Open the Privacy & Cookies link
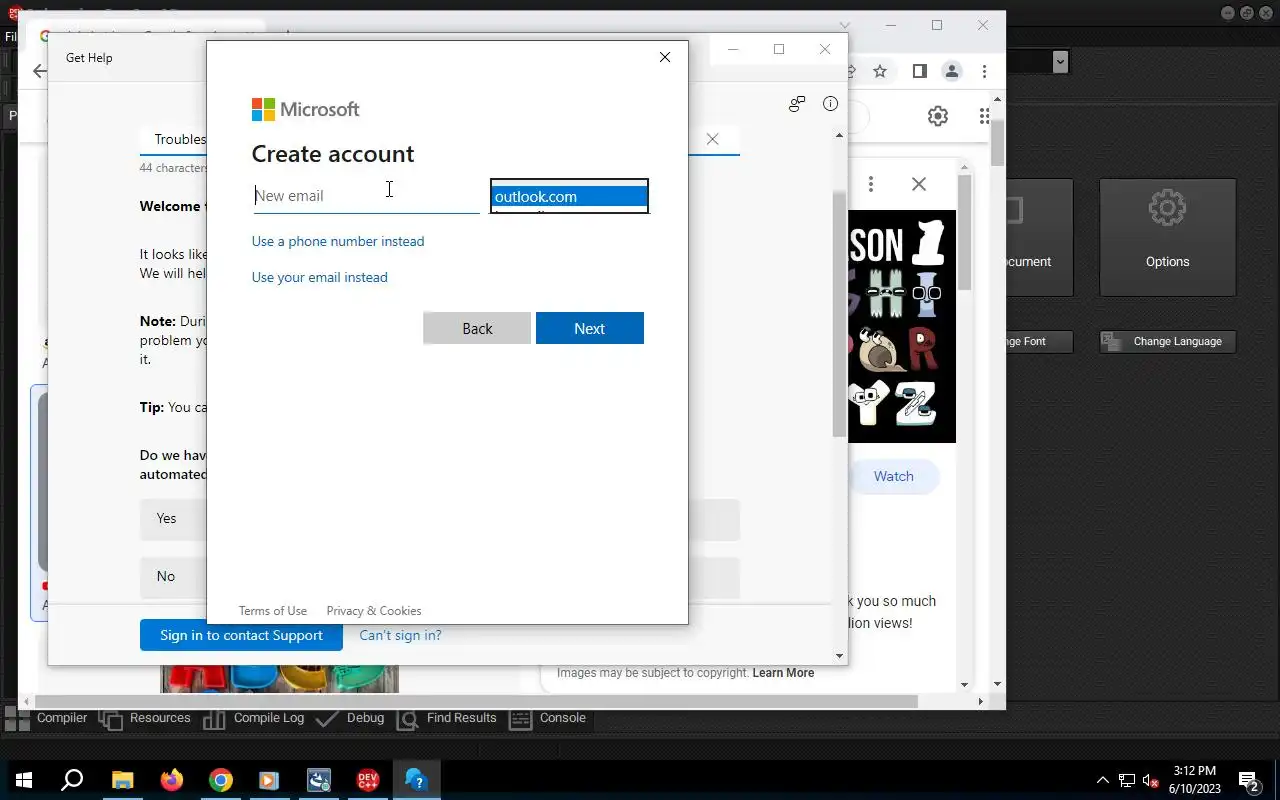Screen dimensions: 1280x800 coord(374,611)
